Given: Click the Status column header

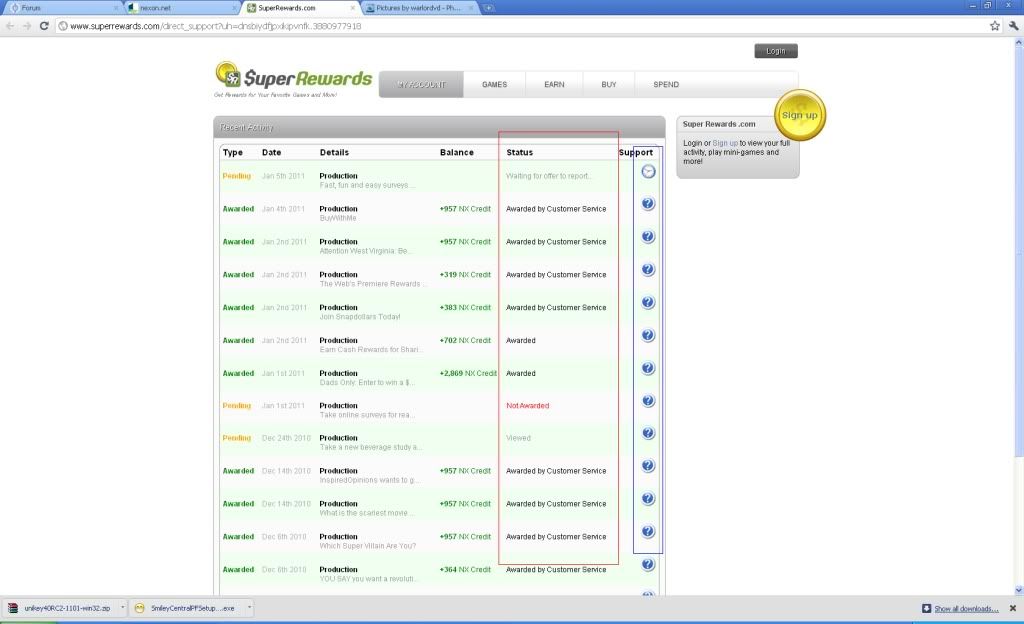Looking at the screenshot, I should point(520,152).
